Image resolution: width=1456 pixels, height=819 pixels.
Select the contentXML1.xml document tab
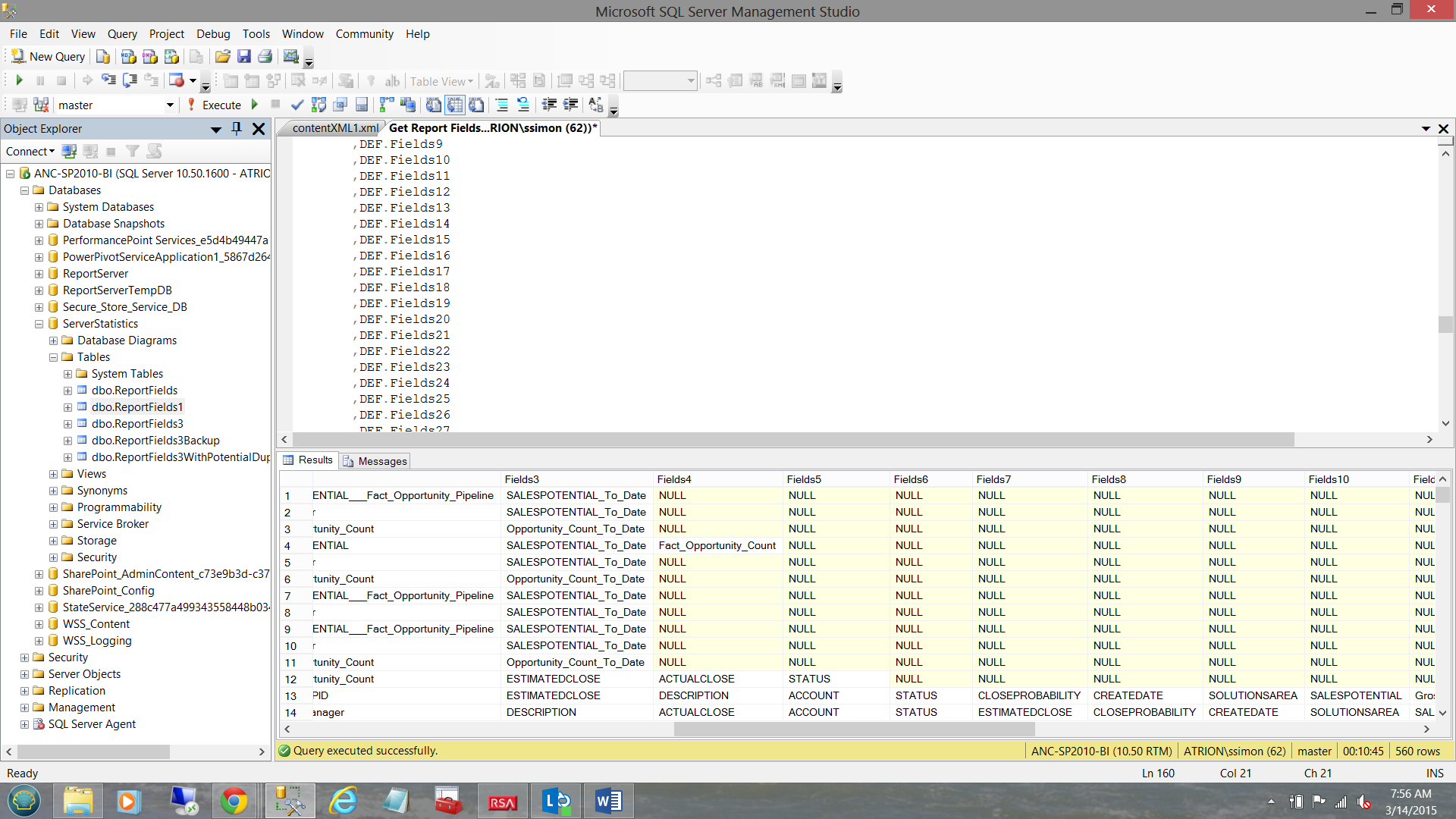pos(334,128)
